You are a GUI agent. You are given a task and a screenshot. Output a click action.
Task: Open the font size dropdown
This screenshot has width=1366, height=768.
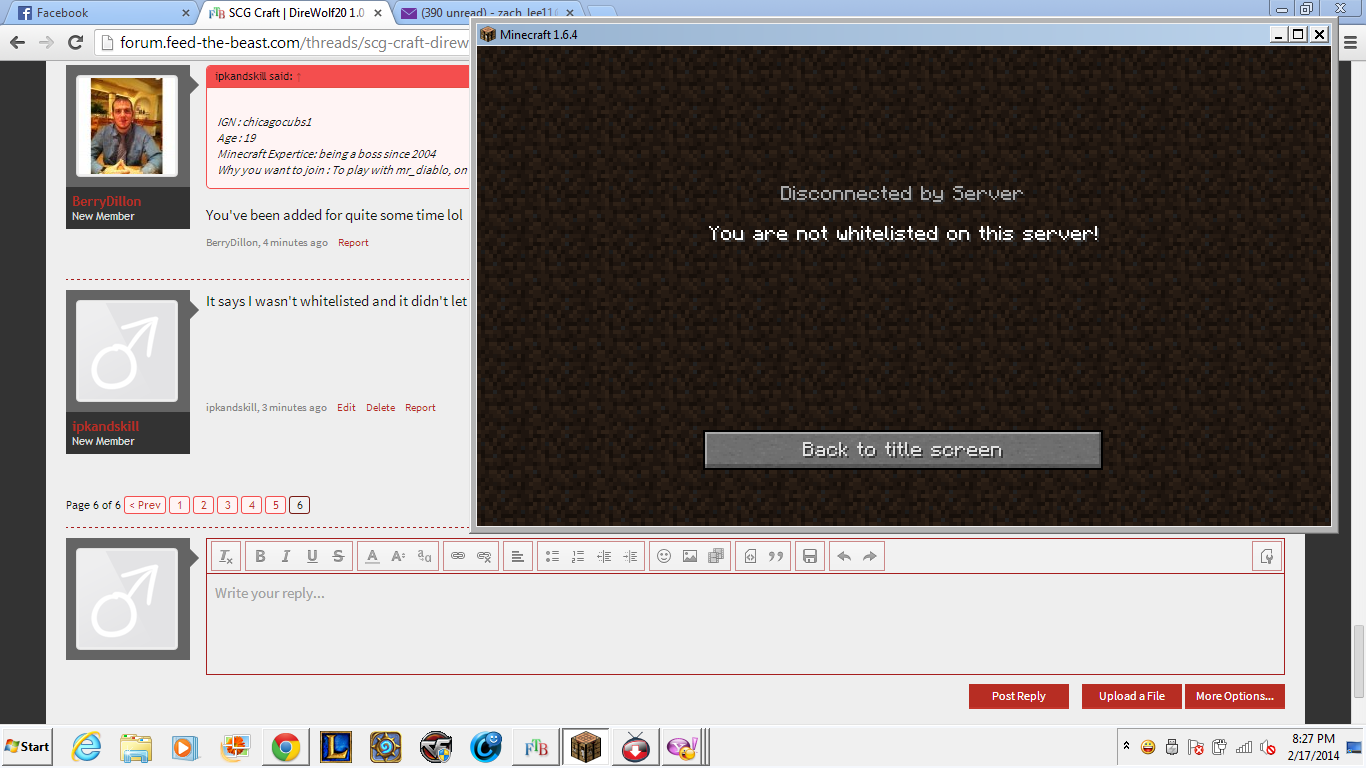click(x=398, y=557)
